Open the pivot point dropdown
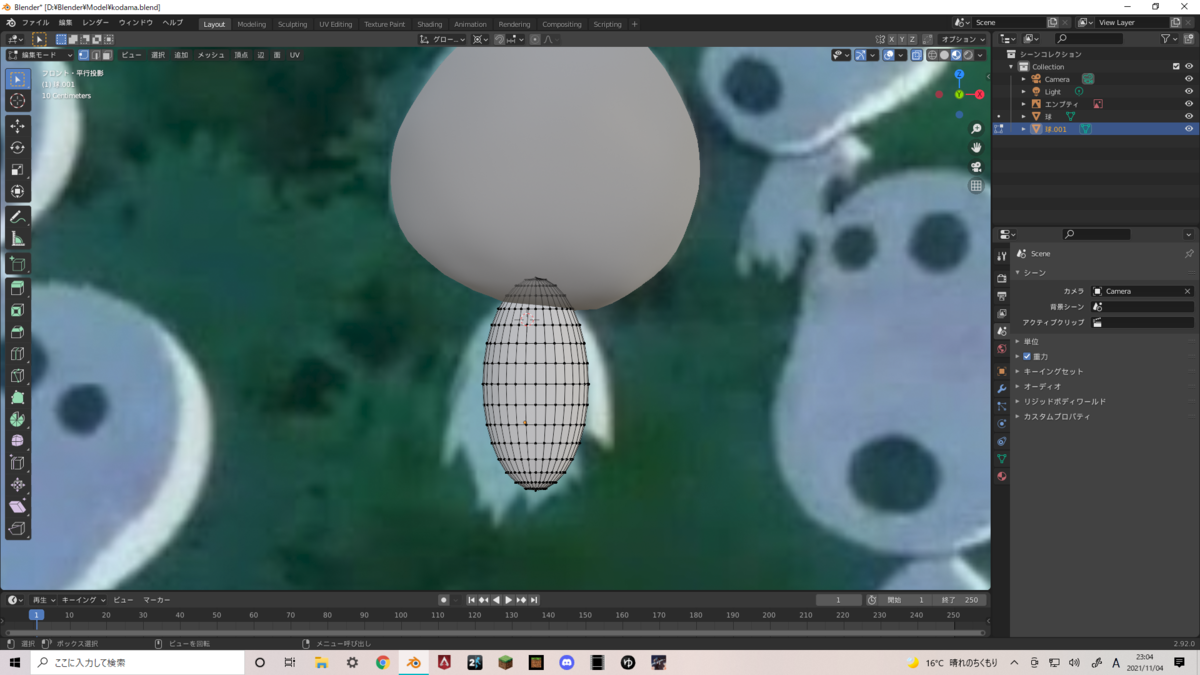The image size is (1200, 675). [481, 39]
